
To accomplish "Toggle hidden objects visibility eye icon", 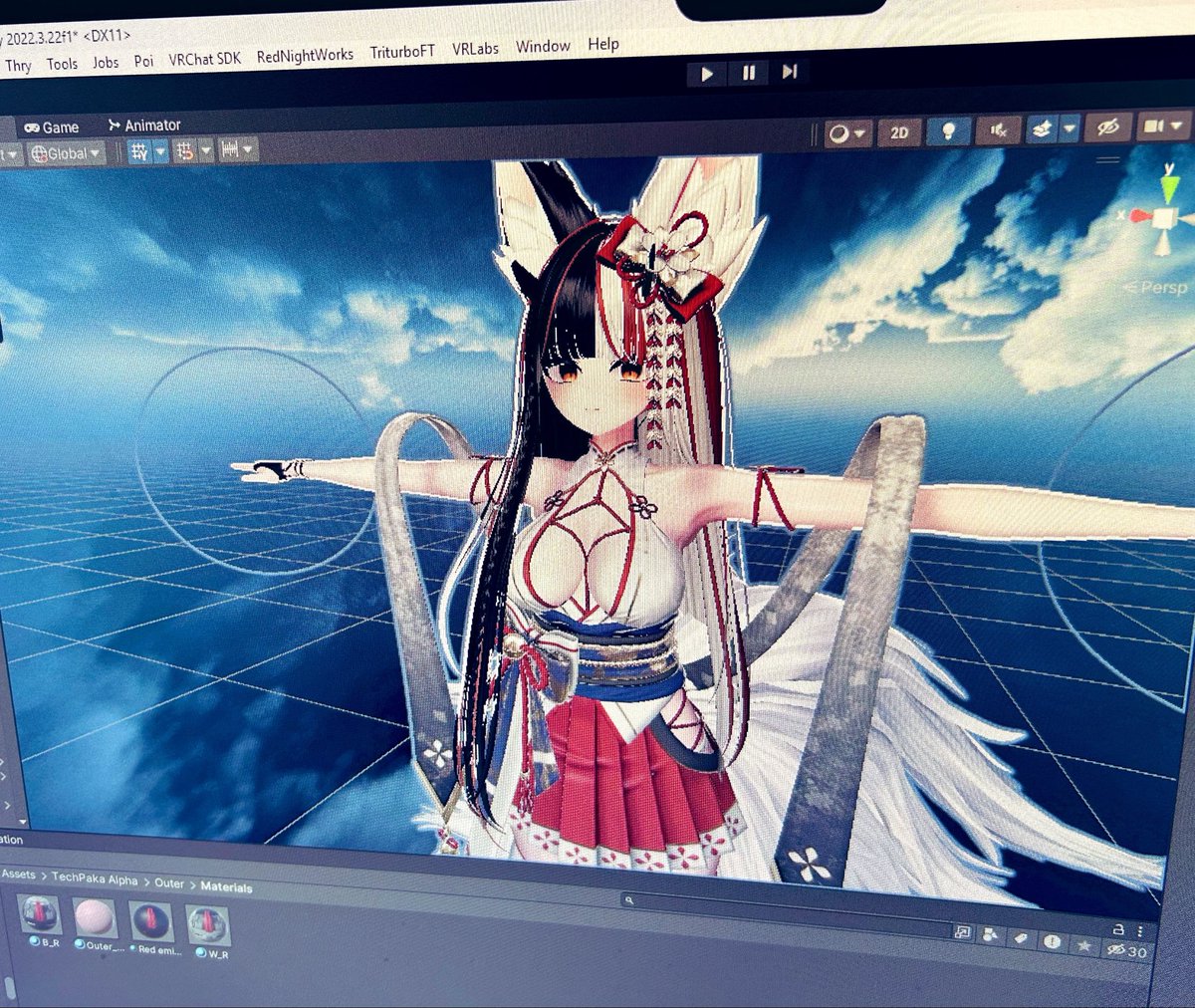I will [x=1108, y=127].
